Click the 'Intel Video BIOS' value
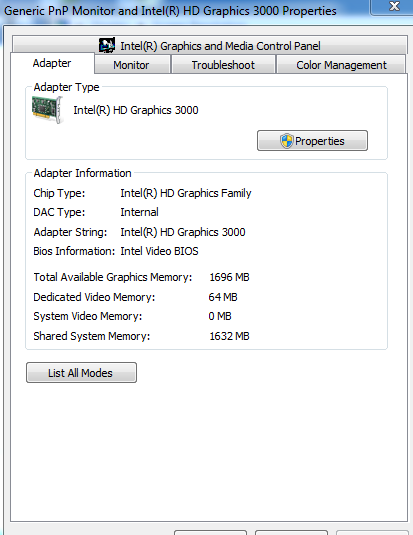 point(159,251)
